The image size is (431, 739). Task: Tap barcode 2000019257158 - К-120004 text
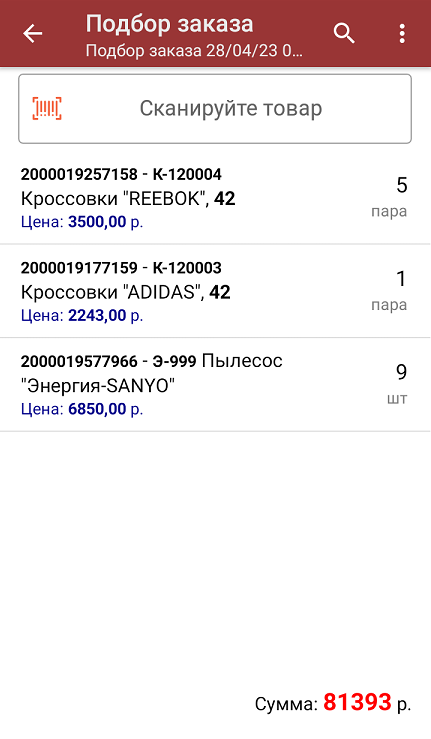121,174
